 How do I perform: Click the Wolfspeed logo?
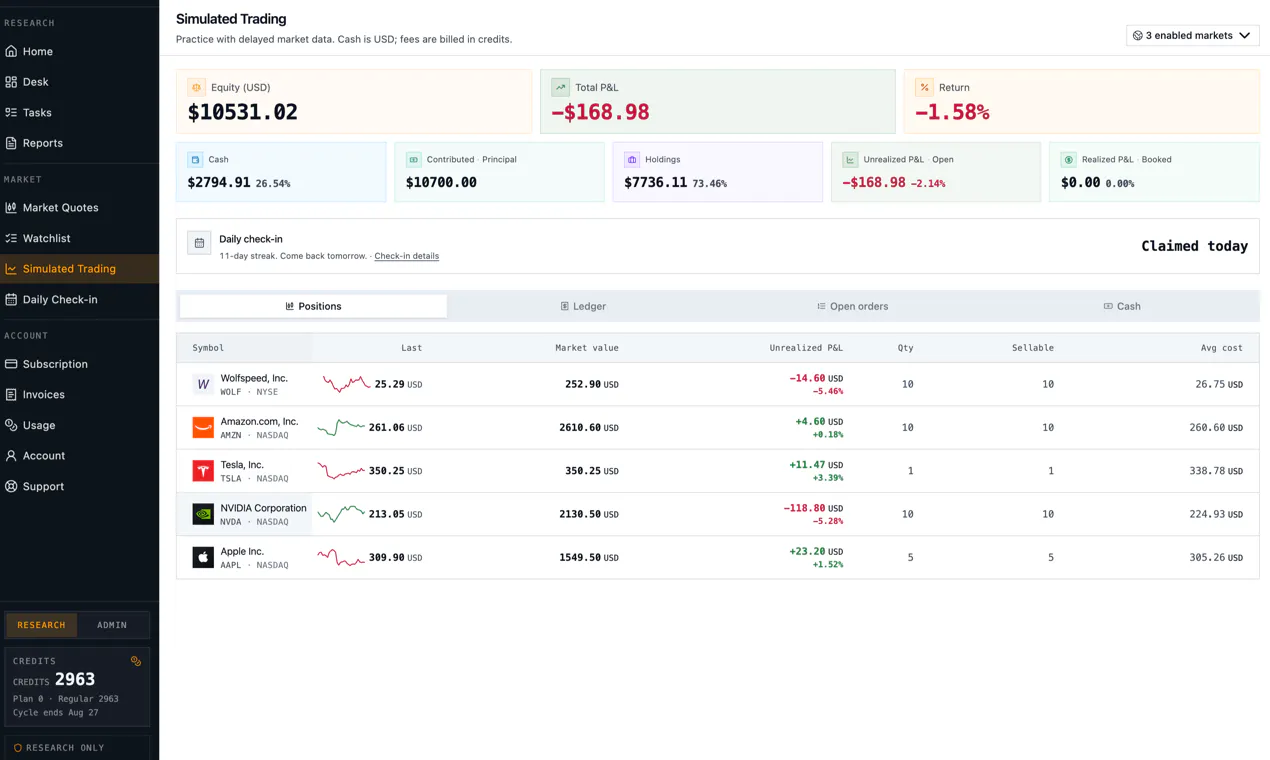(203, 384)
